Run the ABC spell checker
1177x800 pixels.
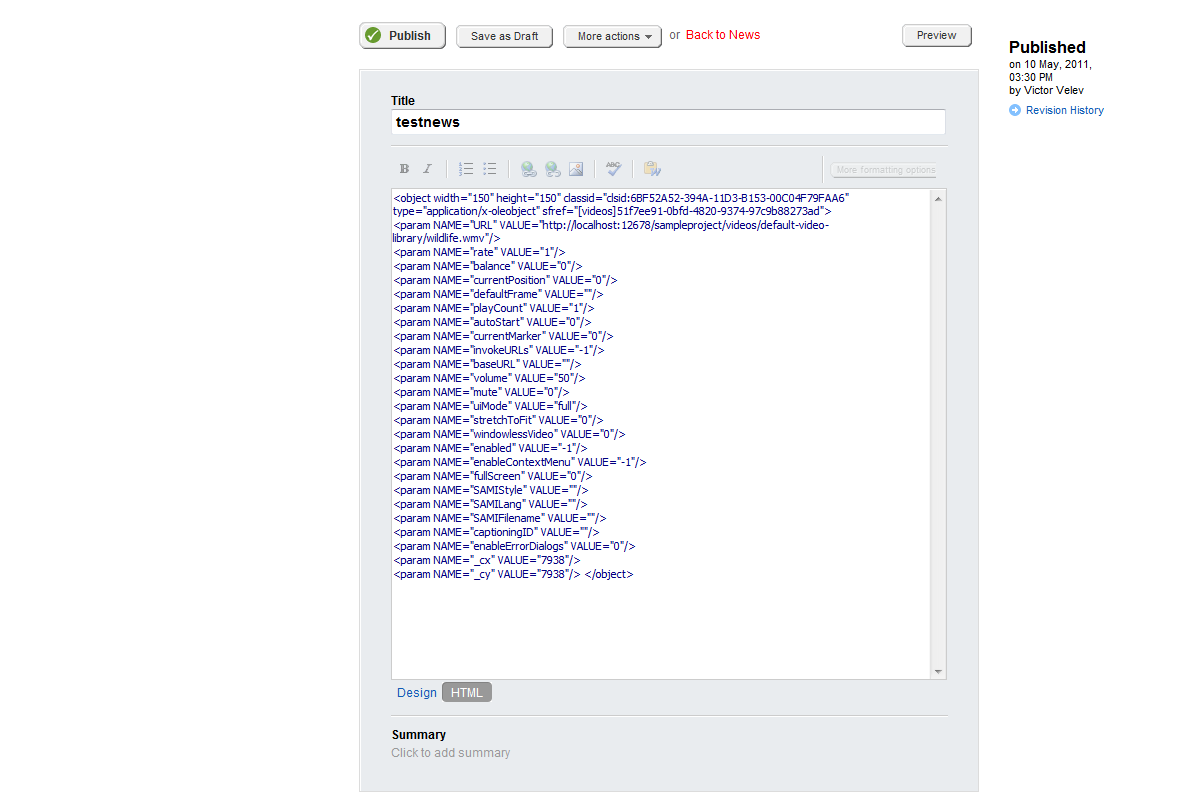tap(614, 169)
